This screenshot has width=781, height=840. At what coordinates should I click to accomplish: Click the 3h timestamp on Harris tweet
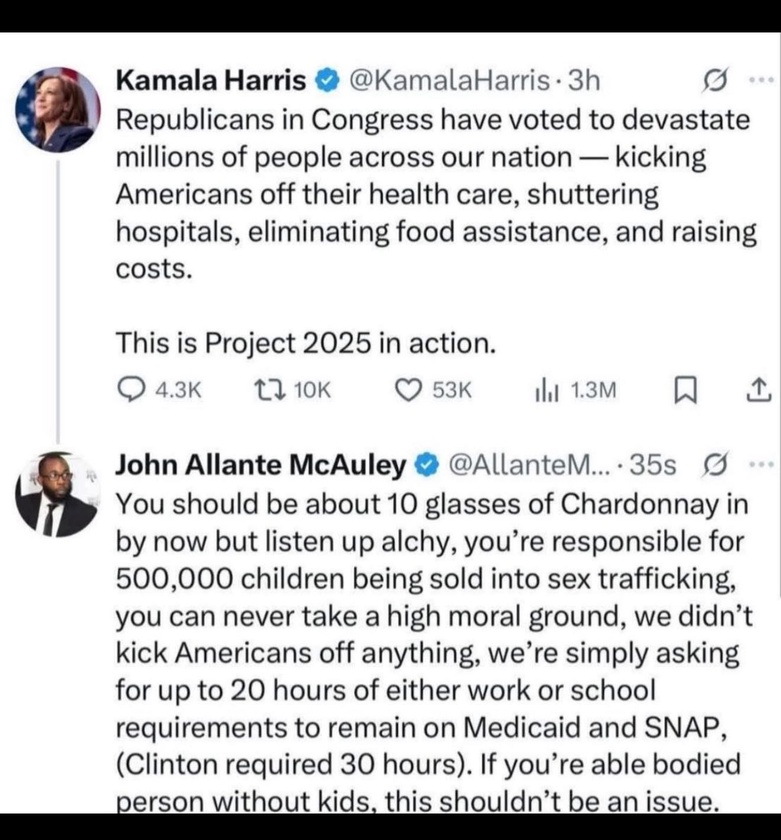584,81
